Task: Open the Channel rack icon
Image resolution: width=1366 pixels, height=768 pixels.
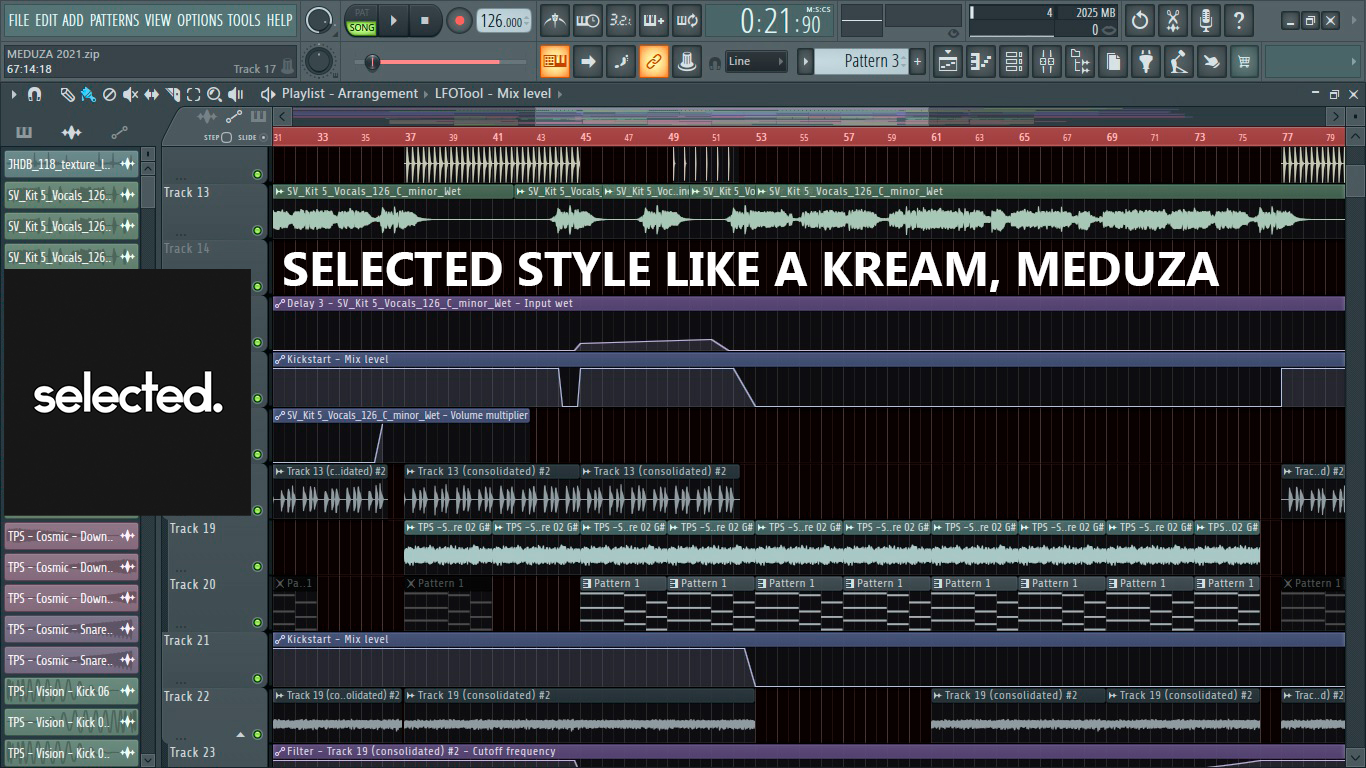Action: click(x=1014, y=62)
